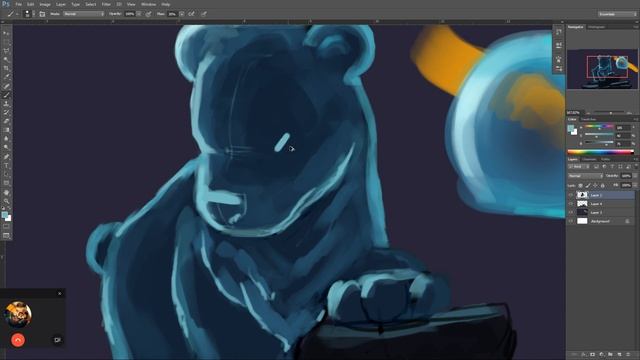Open the Image menu
The image size is (640, 360).
coord(45,4)
